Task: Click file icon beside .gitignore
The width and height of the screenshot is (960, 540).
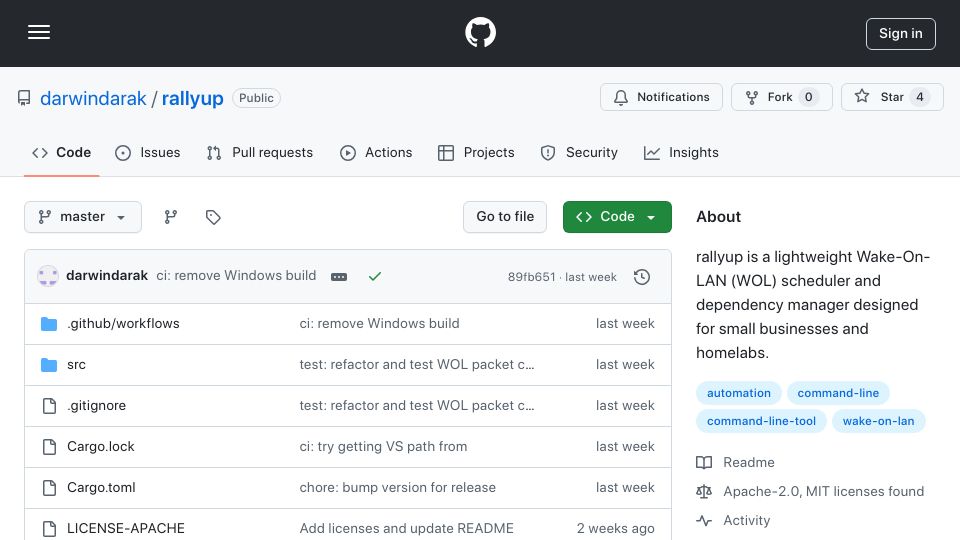Action: coord(49,406)
